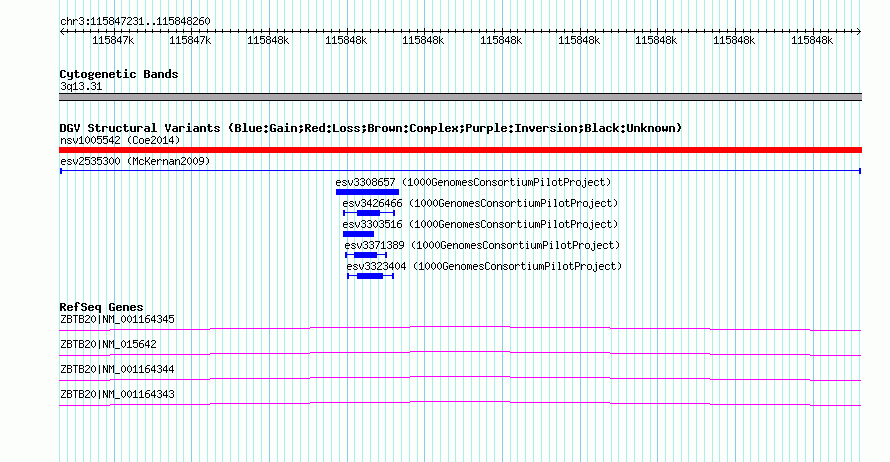Click the blue bar under esv3308657
This screenshot has height=462, width=890.
(367, 192)
